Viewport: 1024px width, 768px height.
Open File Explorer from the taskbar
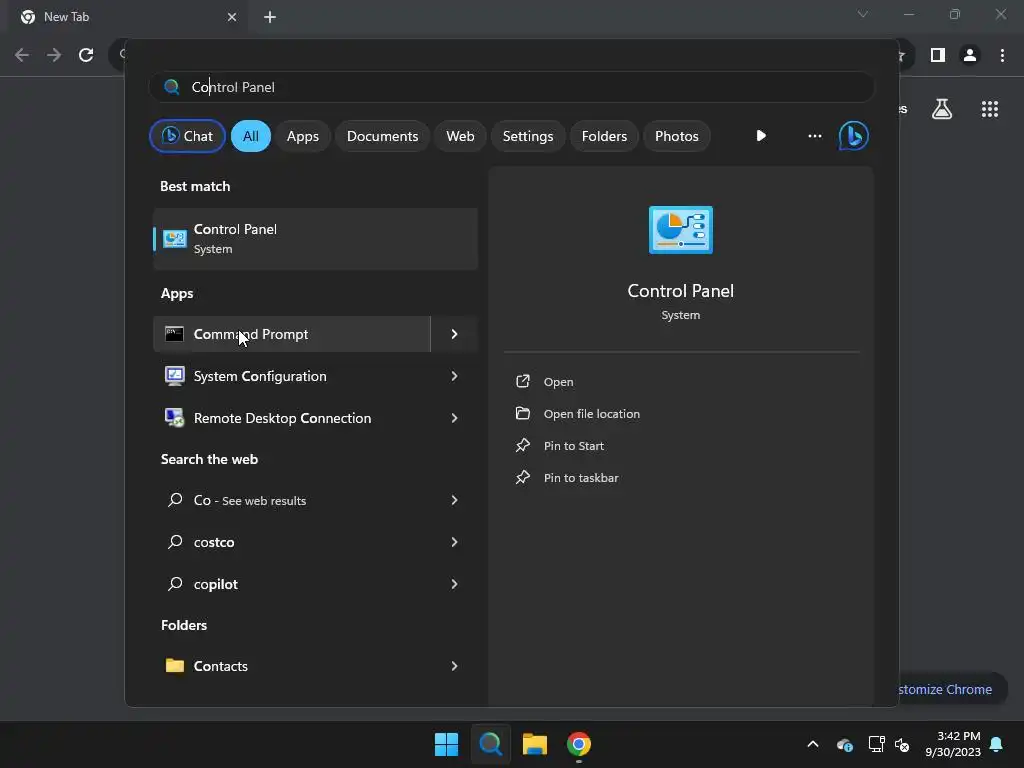coord(534,744)
